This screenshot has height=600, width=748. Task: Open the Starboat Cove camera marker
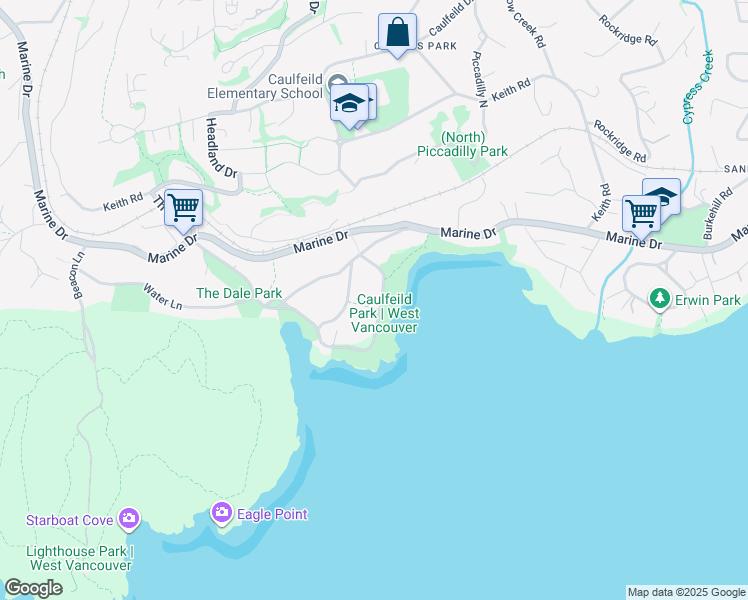pos(128,519)
